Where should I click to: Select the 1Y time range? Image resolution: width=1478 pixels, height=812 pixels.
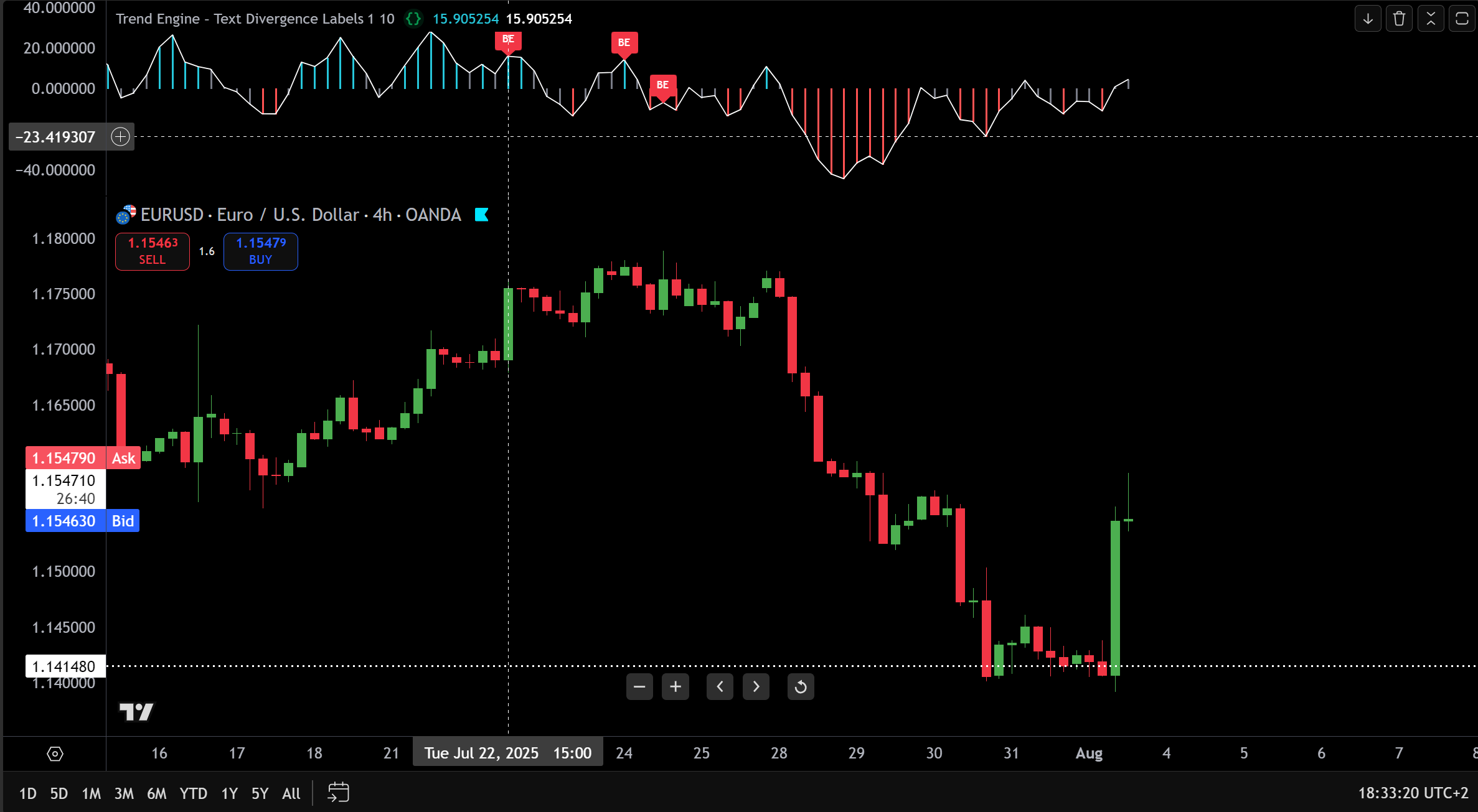tap(230, 793)
